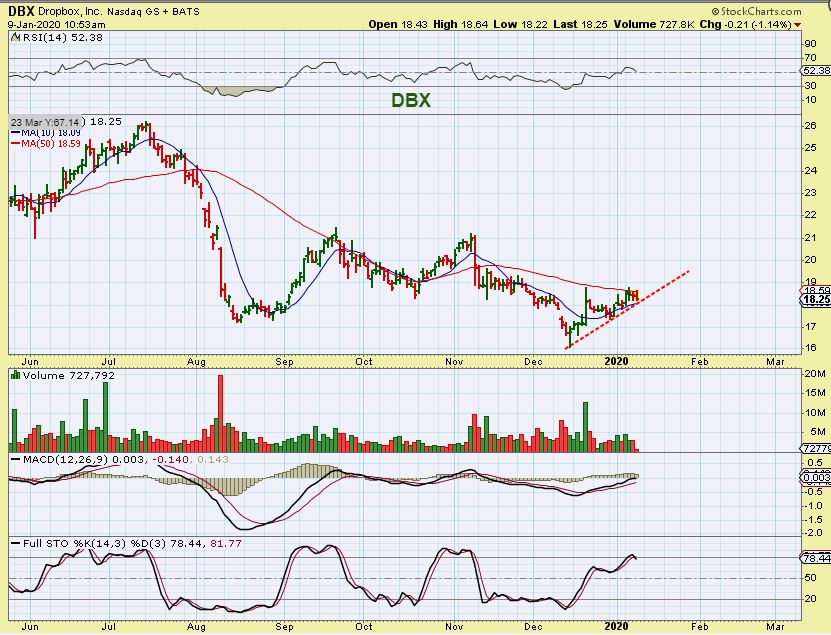This screenshot has height=635, width=831.
Task: Click "Mar" on the bottom stochastic date axis
Action: pyautogui.click(x=775, y=627)
